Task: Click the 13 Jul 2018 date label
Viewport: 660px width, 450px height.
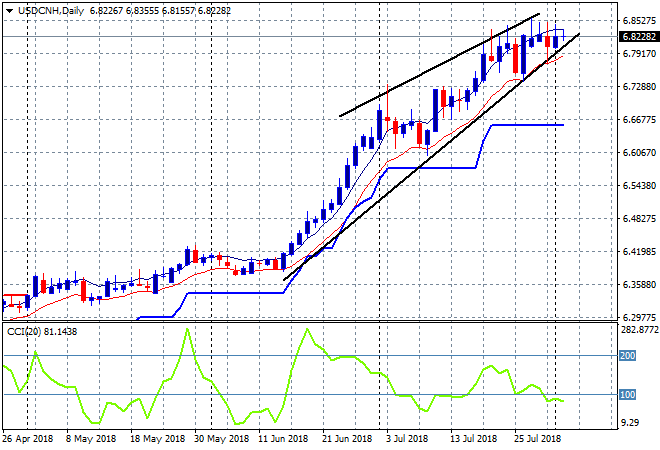Action: (474, 439)
